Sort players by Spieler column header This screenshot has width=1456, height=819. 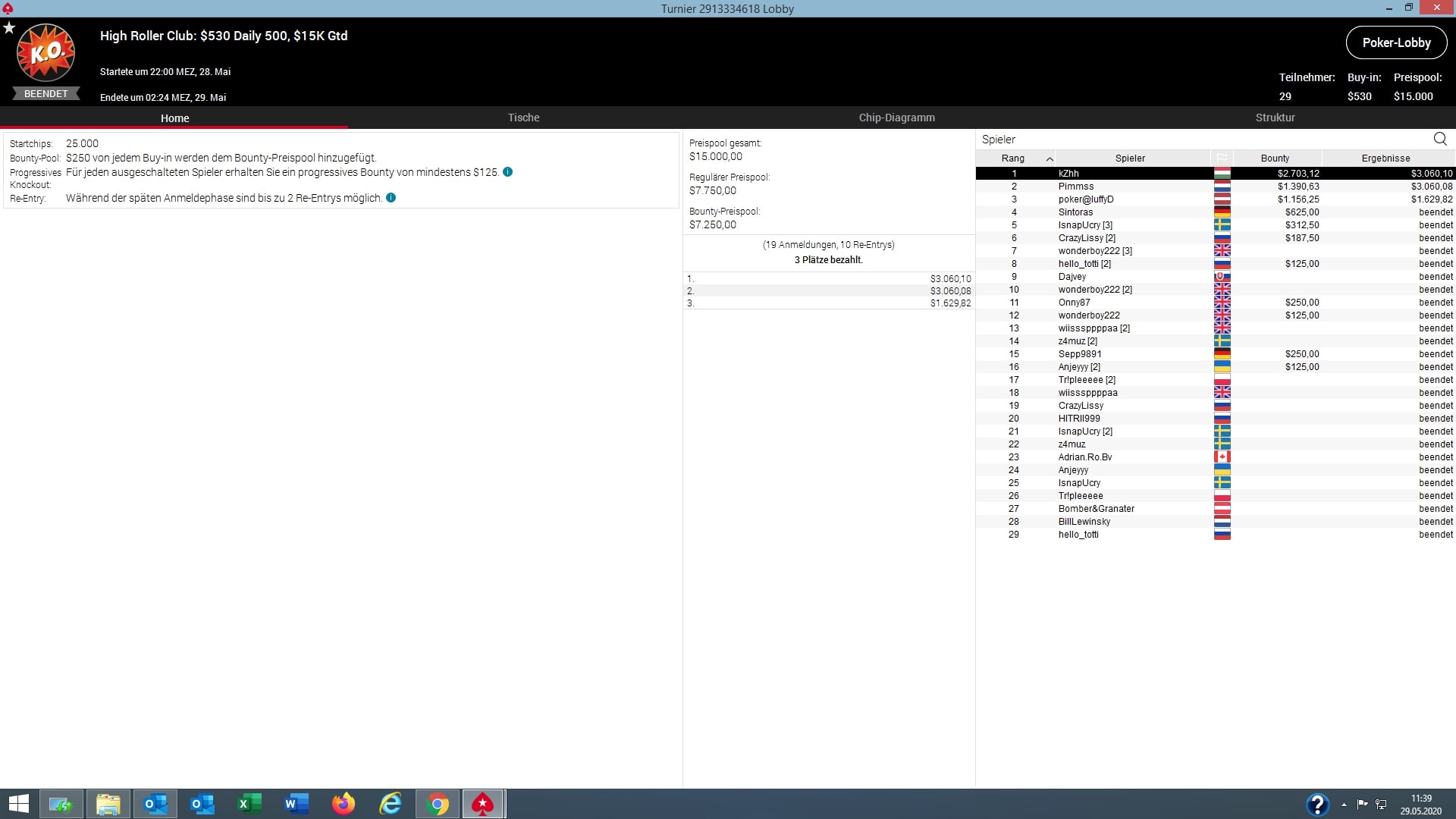[1130, 158]
